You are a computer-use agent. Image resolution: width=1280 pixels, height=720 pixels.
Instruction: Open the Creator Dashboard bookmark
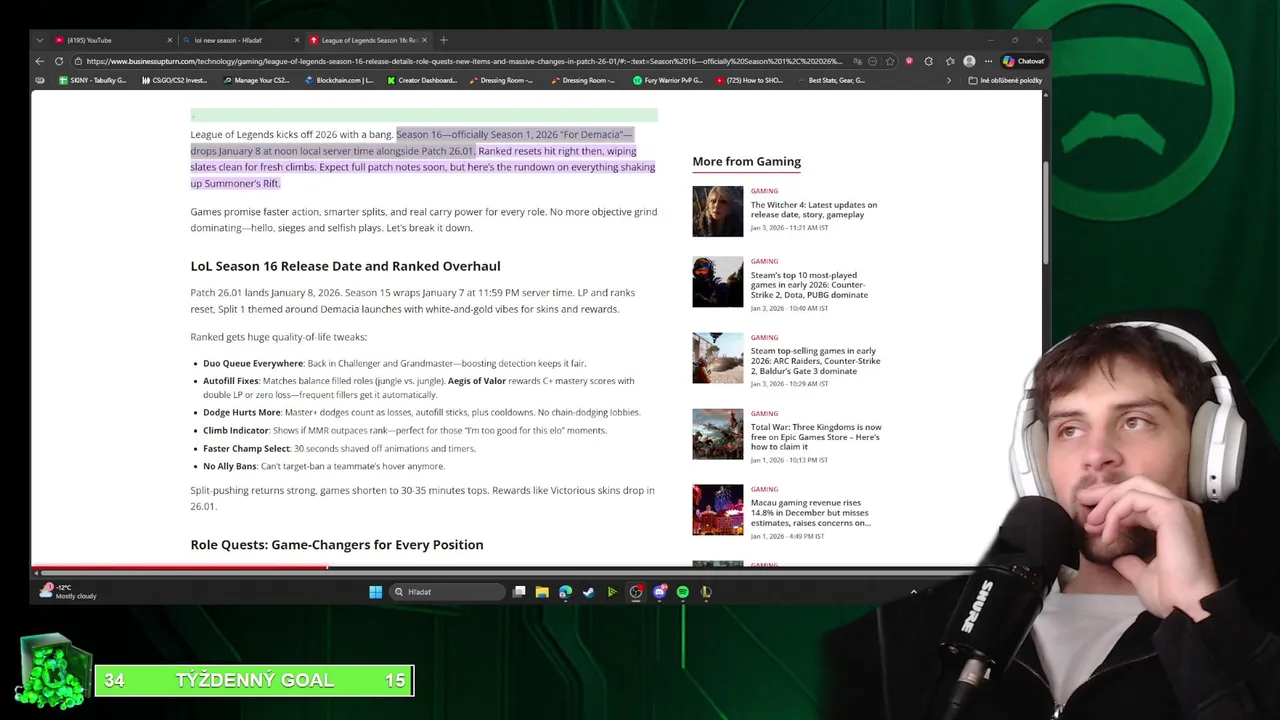click(421, 80)
